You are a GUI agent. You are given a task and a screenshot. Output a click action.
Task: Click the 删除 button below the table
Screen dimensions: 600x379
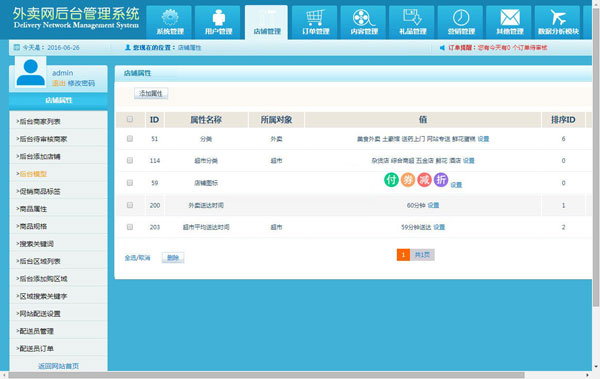coord(173,258)
